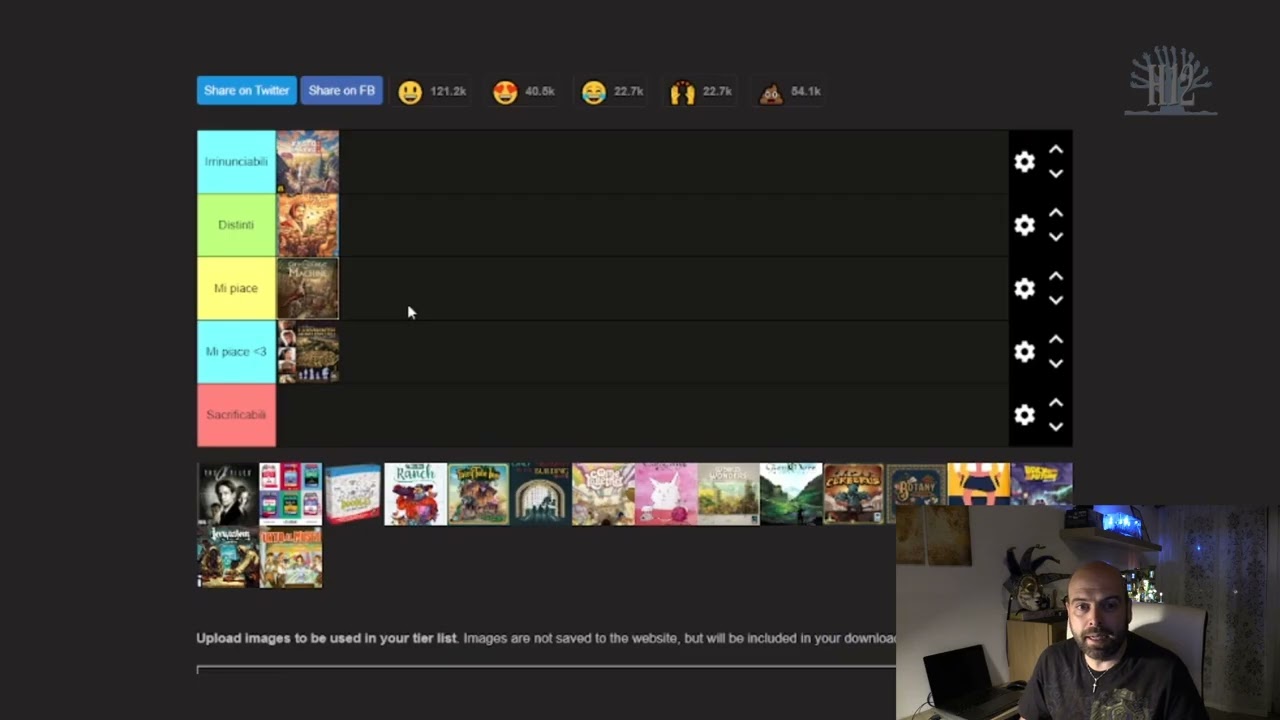Move Mi piace <3 tier down
This screenshot has width=1280, height=720.
[x=1055, y=364]
